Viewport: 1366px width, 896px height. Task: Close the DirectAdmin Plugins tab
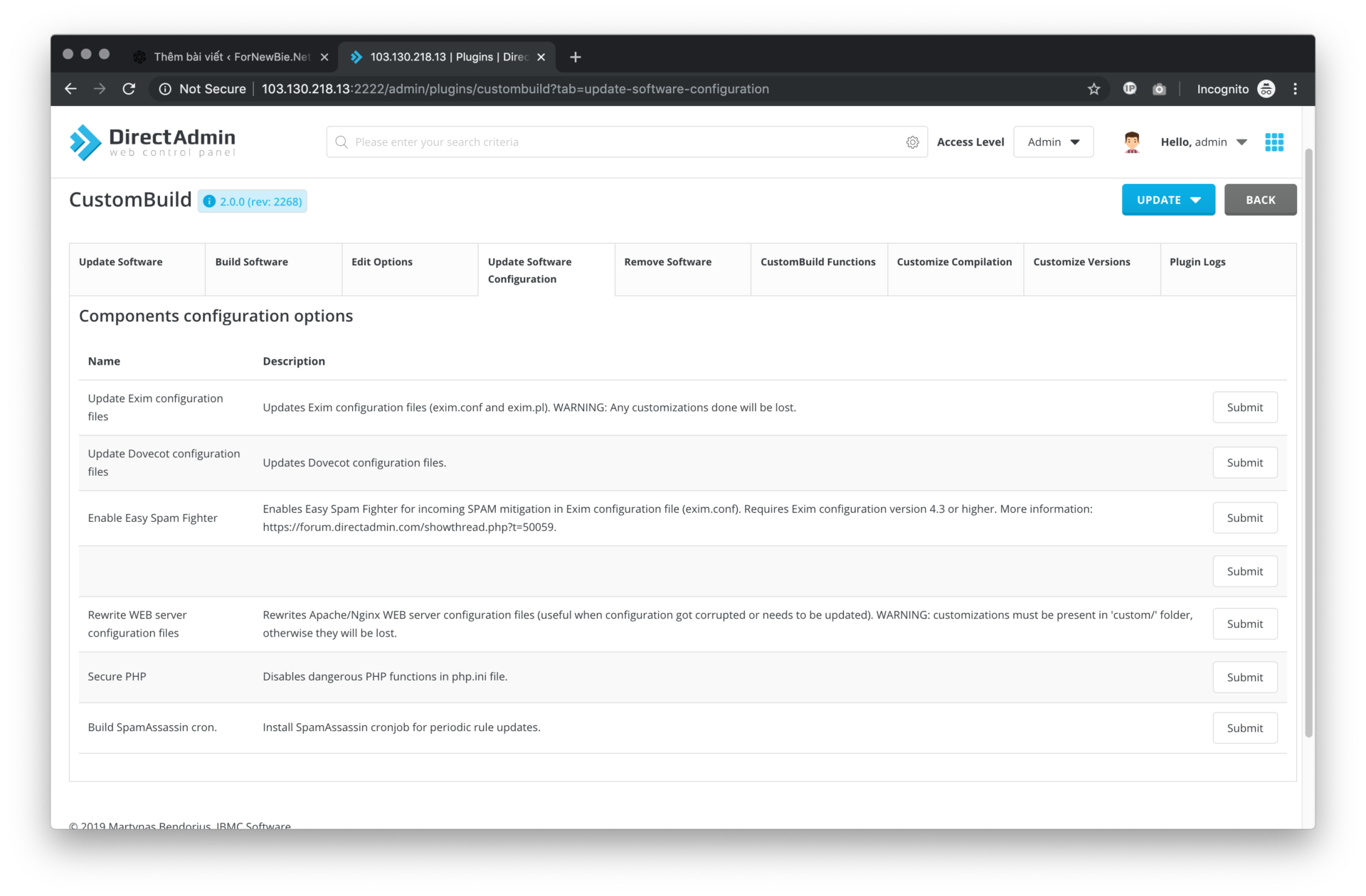pyautogui.click(x=541, y=57)
